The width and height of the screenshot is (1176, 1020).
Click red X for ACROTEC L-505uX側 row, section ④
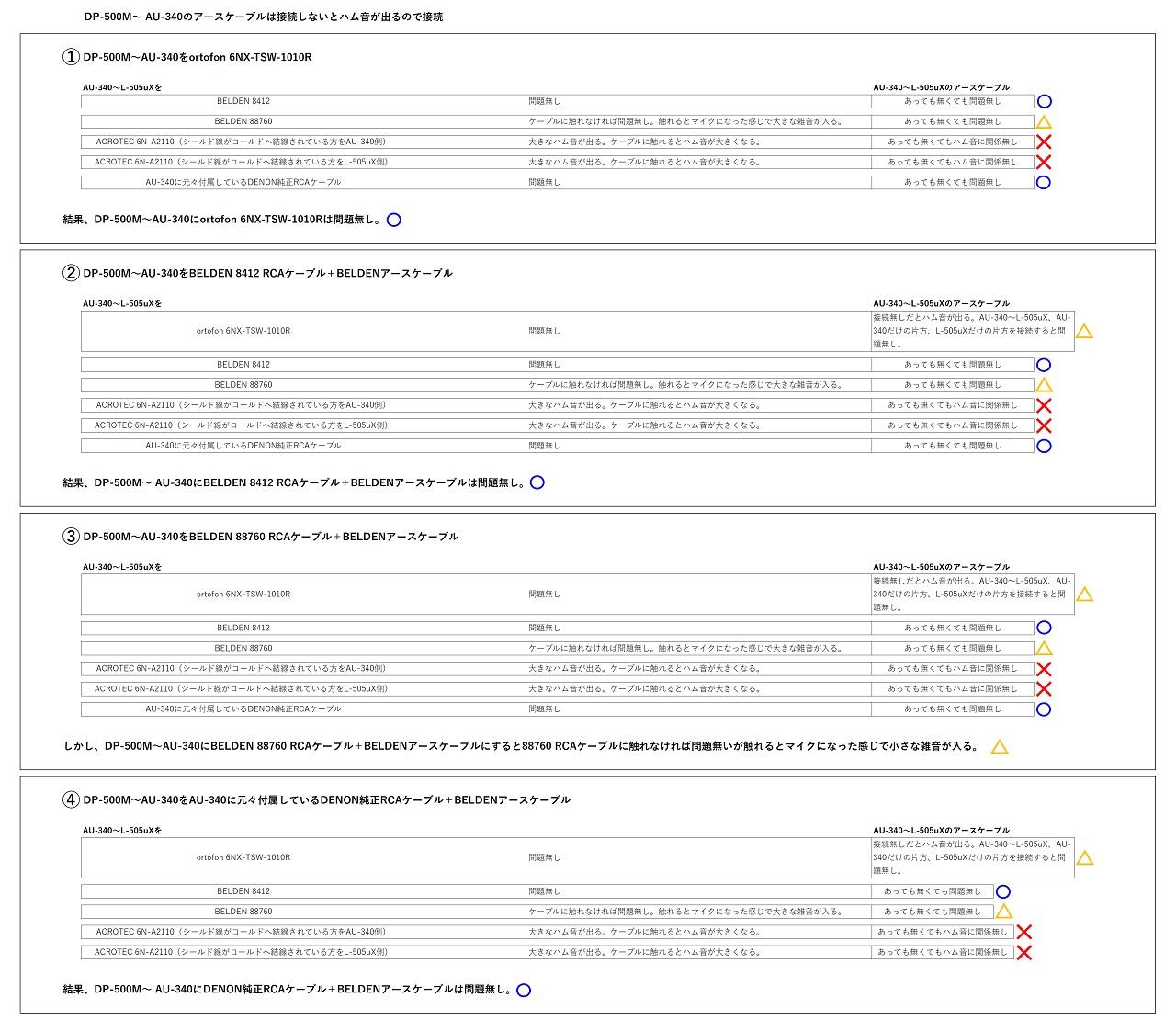click(1023, 953)
